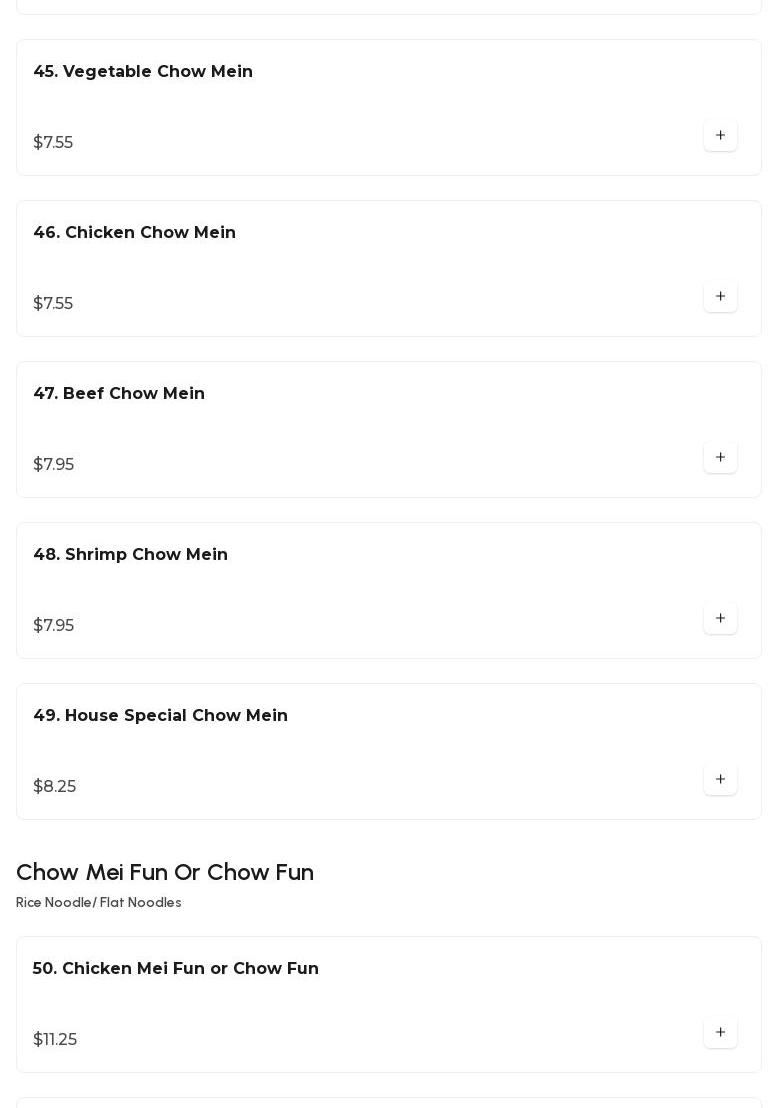Click the $7.55 price of Chicken Chow Mein

click(x=53, y=304)
